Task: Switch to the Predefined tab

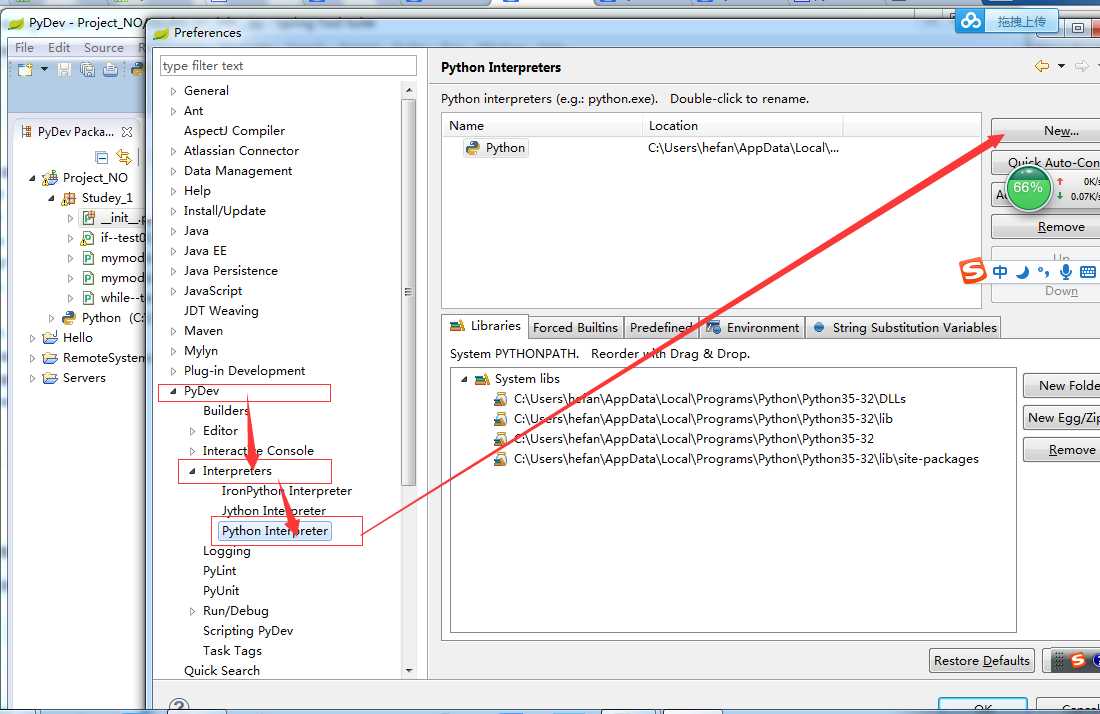Action: click(x=662, y=328)
